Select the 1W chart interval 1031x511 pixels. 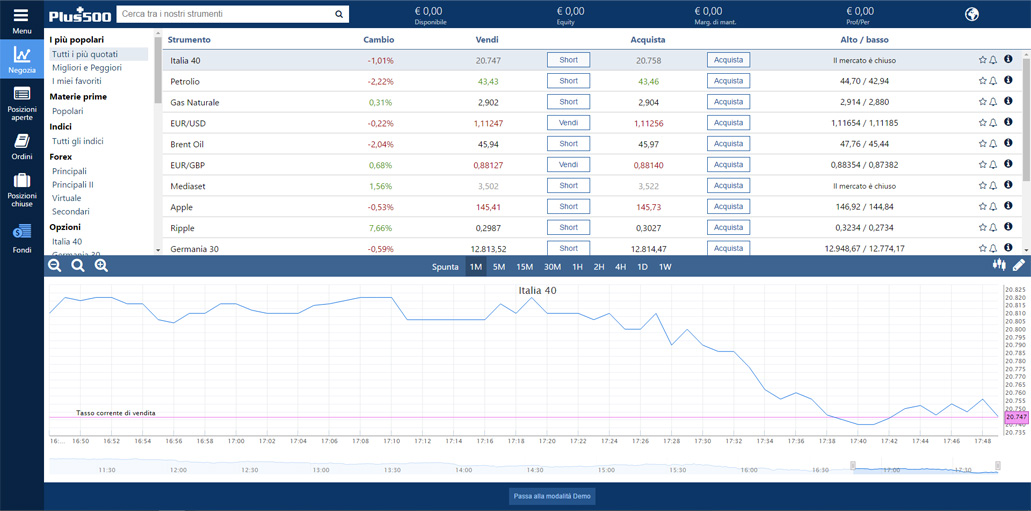665,267
